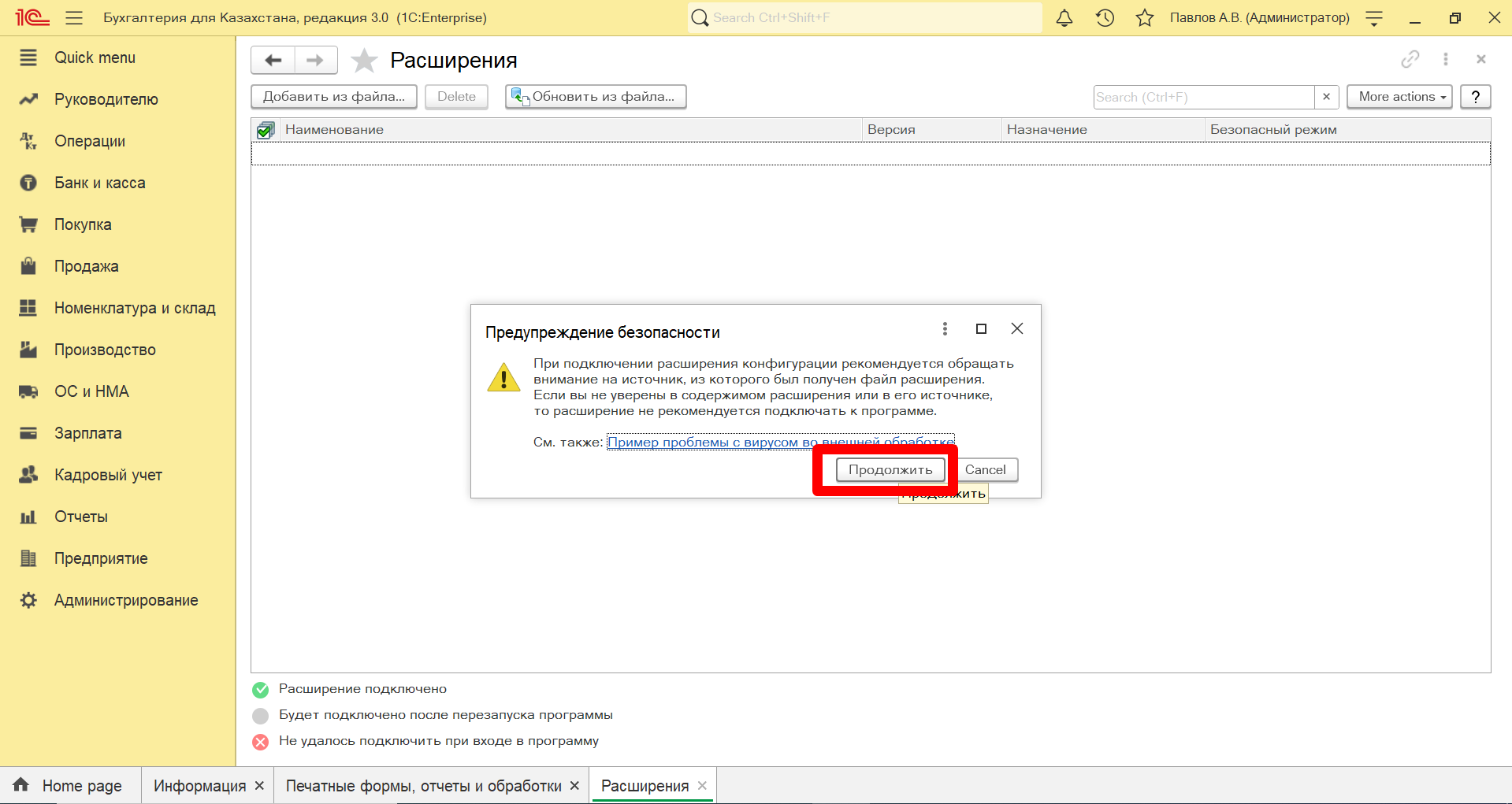The width and height of the screenshot is (1512, 804).
Task: Clear the list search field
Action: tap(1327, 97)
